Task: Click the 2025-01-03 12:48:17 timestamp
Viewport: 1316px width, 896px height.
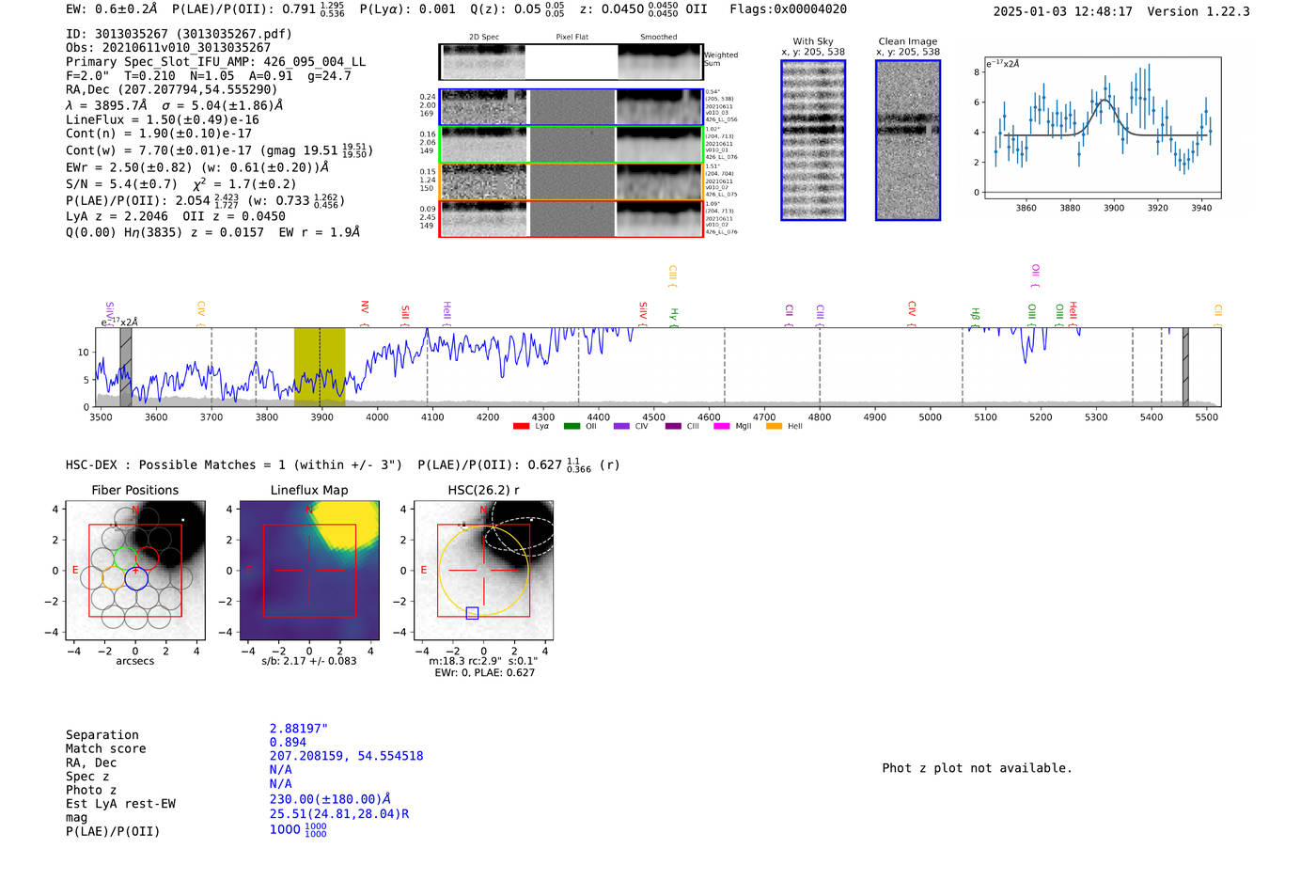Action: click(x=1062, y=11)
